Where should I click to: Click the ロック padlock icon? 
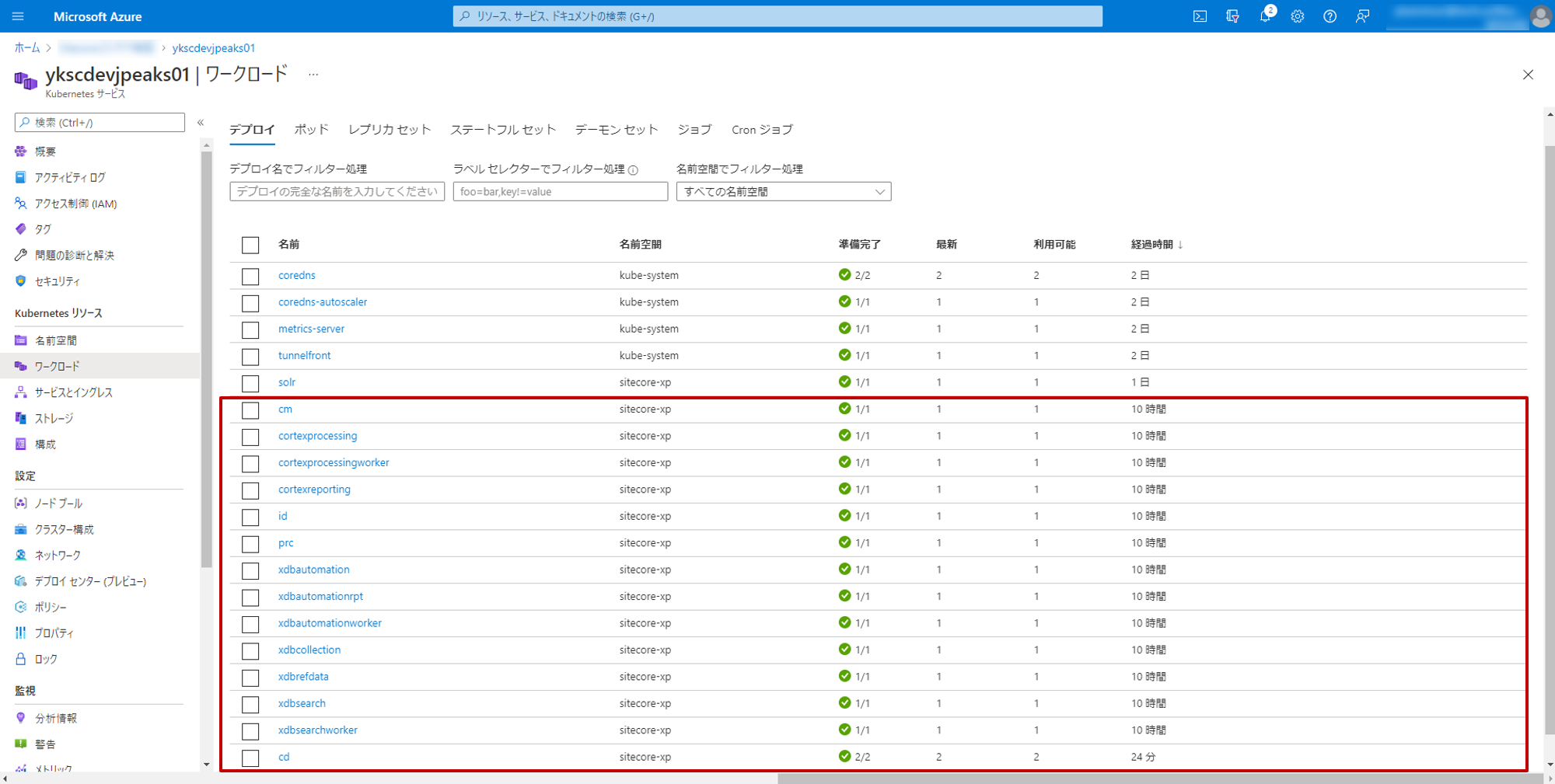21,659
